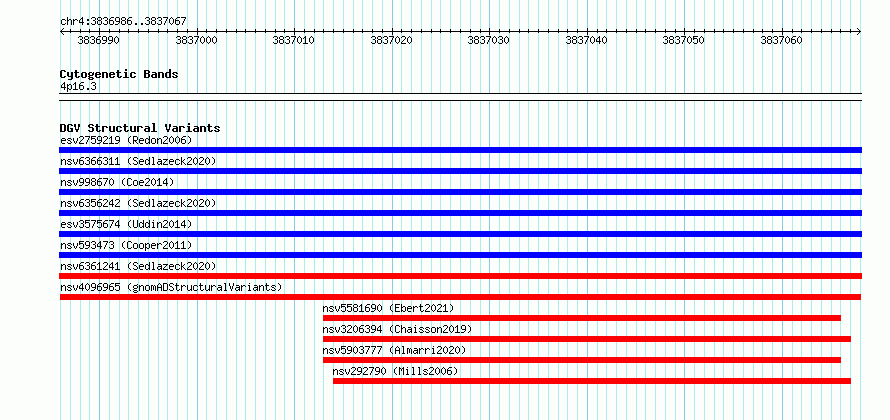The image size is (890, 420).
Task: Click the ruler's right end arrow
Action: [x=859, y=32]
